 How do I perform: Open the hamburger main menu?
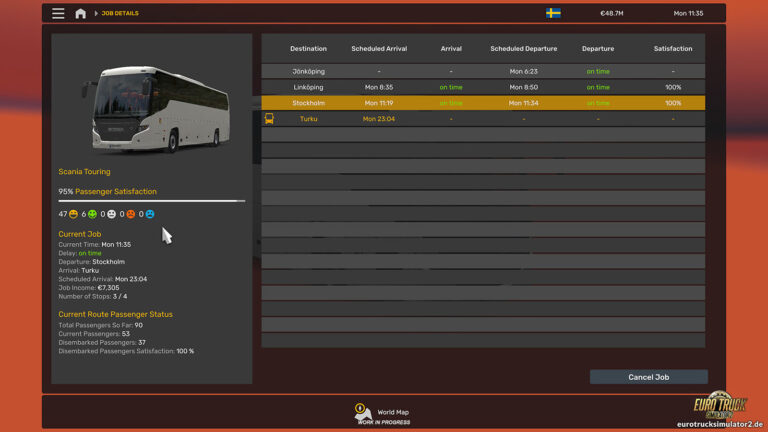(x=58, y=14)
